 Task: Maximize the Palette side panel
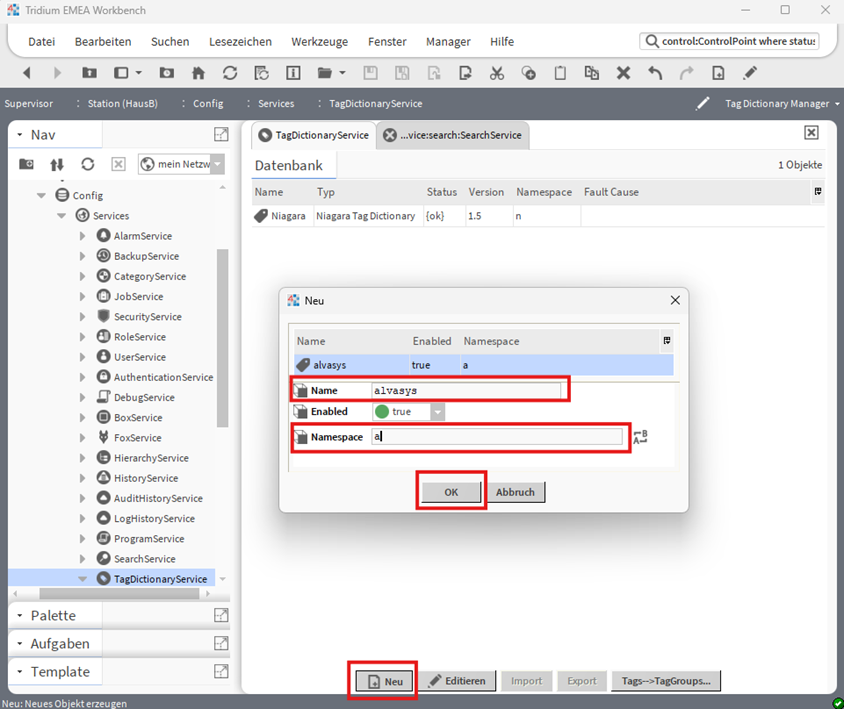(x=221, y=615)
